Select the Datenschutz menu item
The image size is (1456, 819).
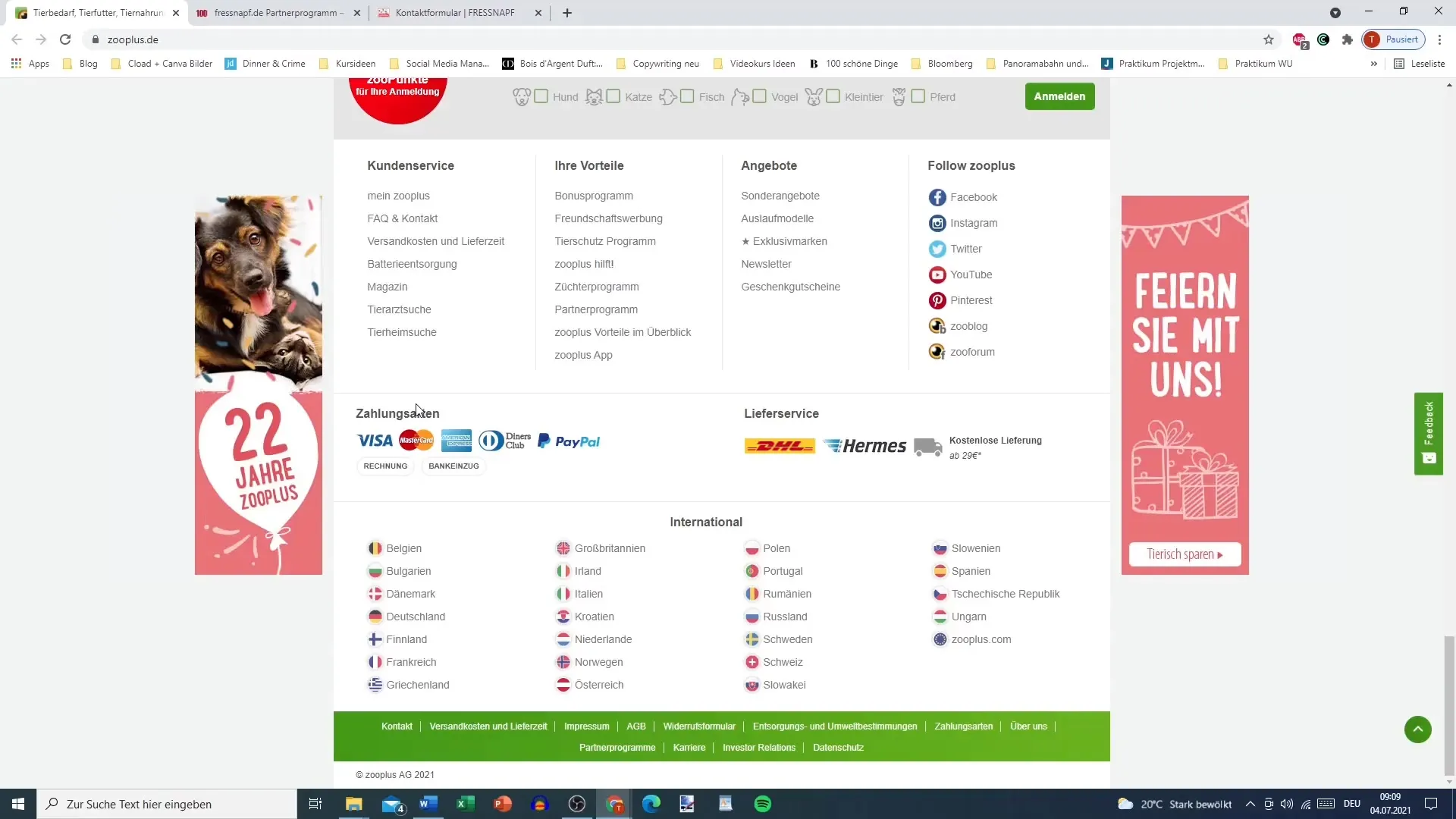coord(839,747)
